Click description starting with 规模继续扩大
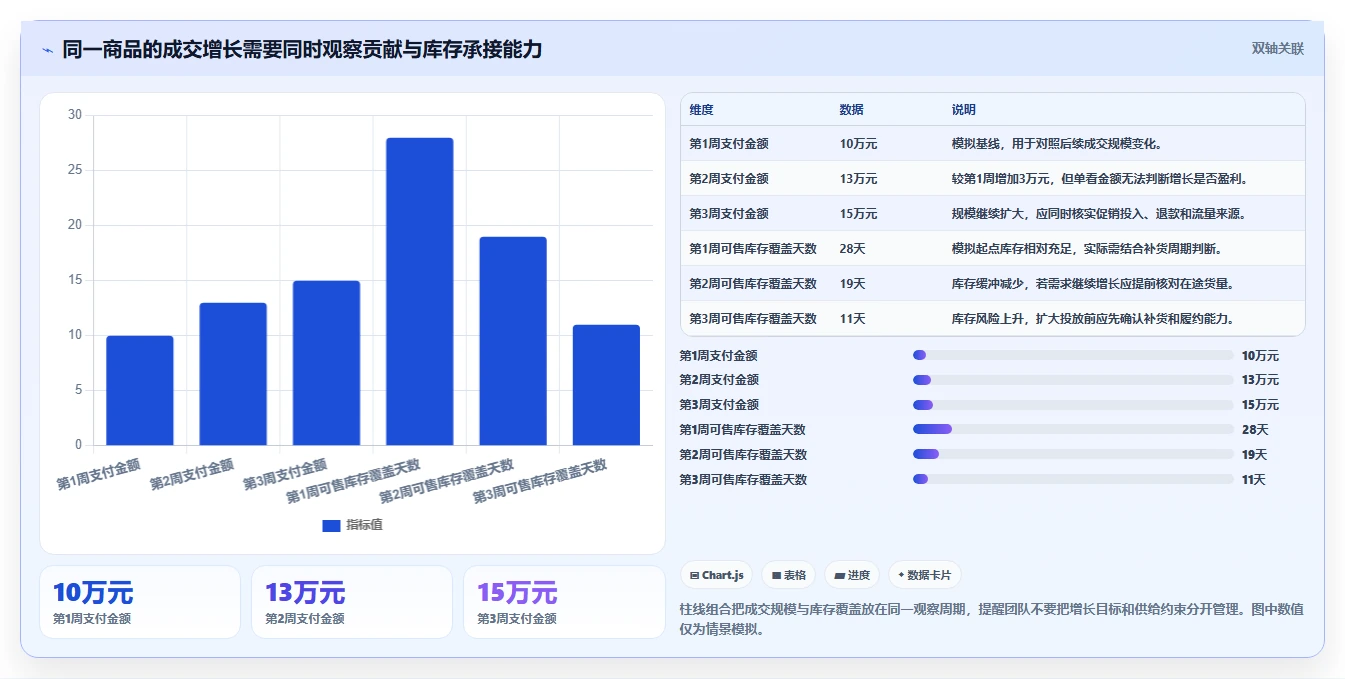Screen dimensions: 1345x679 1099,213
